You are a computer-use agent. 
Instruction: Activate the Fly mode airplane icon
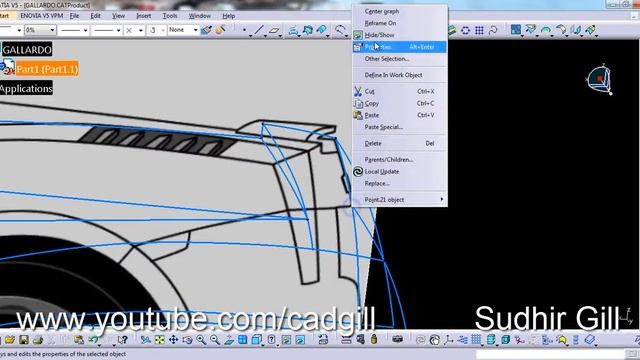click(145, 340)
